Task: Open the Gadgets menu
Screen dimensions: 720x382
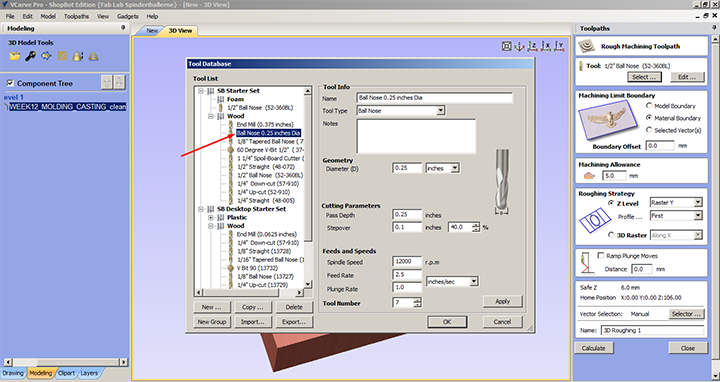Action: pos(128,17)
